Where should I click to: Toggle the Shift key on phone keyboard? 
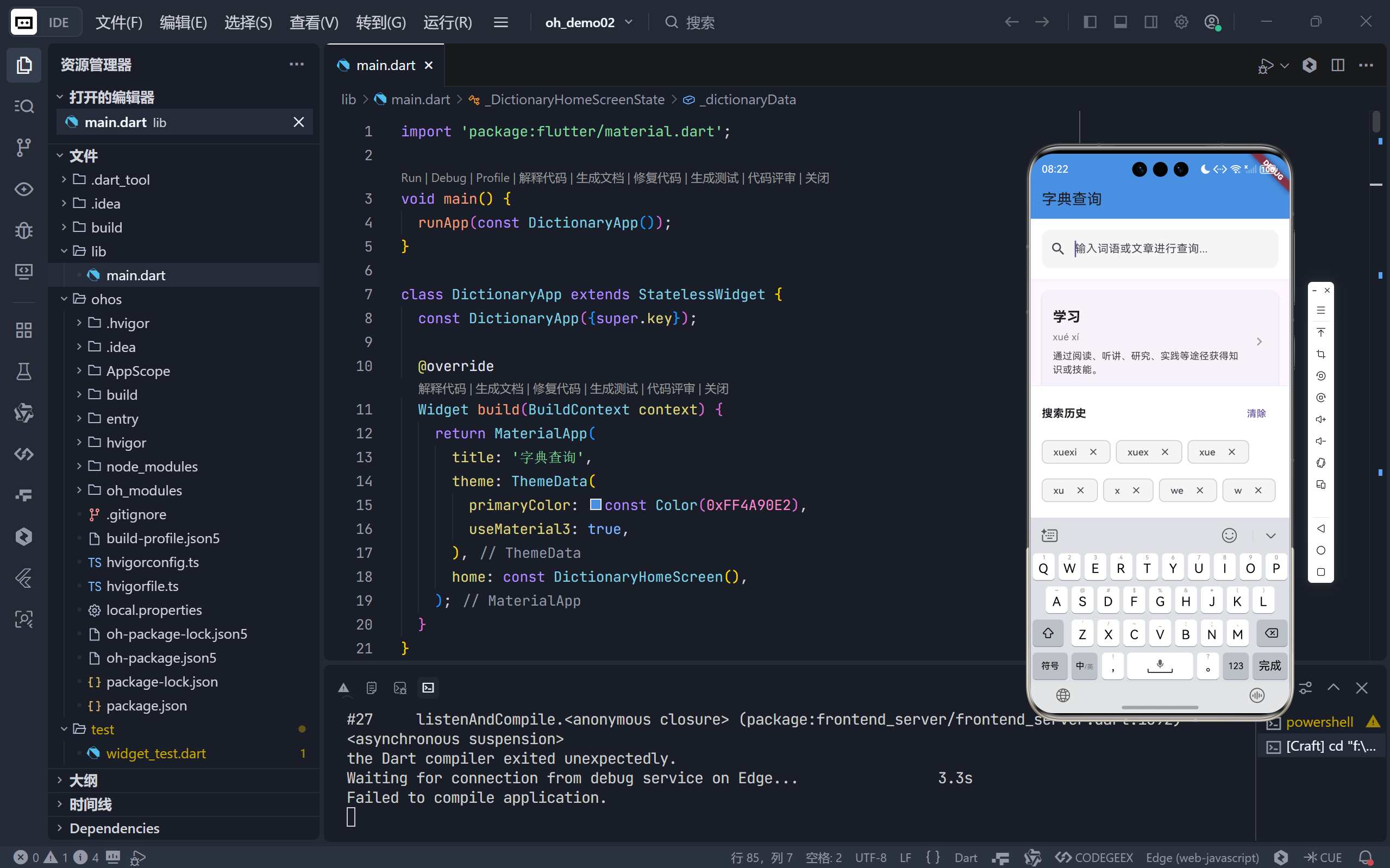[x=1048, y=633]
